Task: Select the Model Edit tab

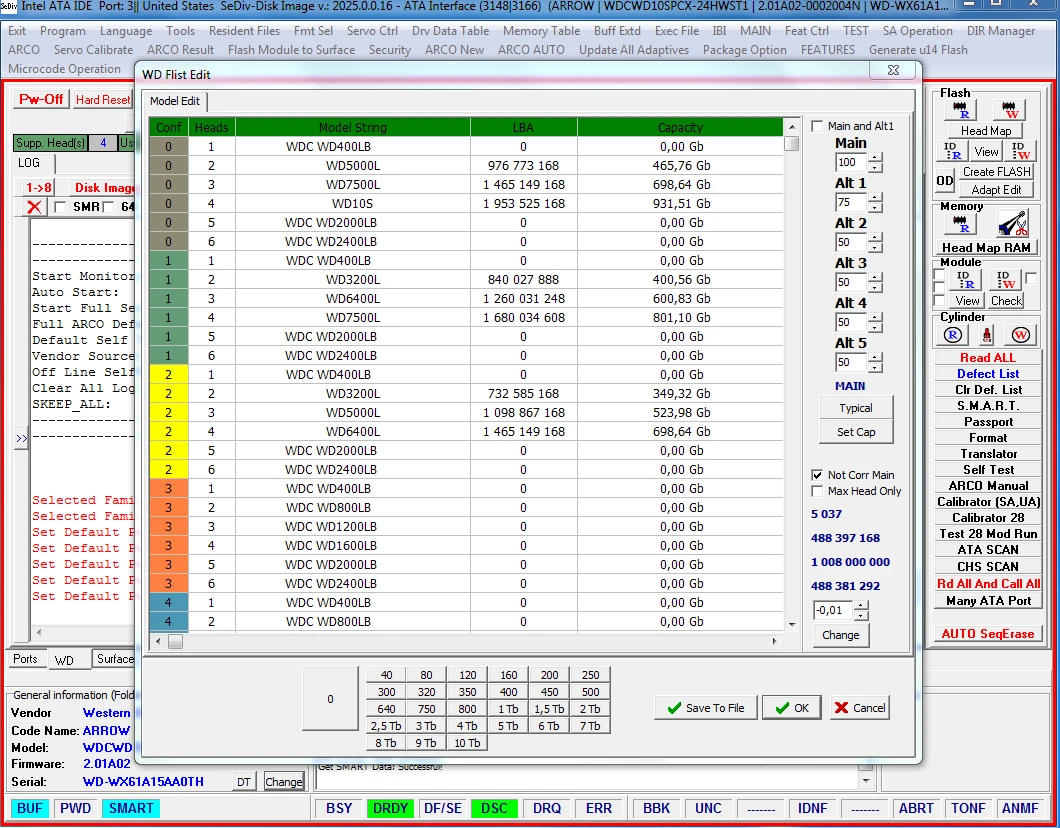Action: pyautogui.click(x=175, y=101)
